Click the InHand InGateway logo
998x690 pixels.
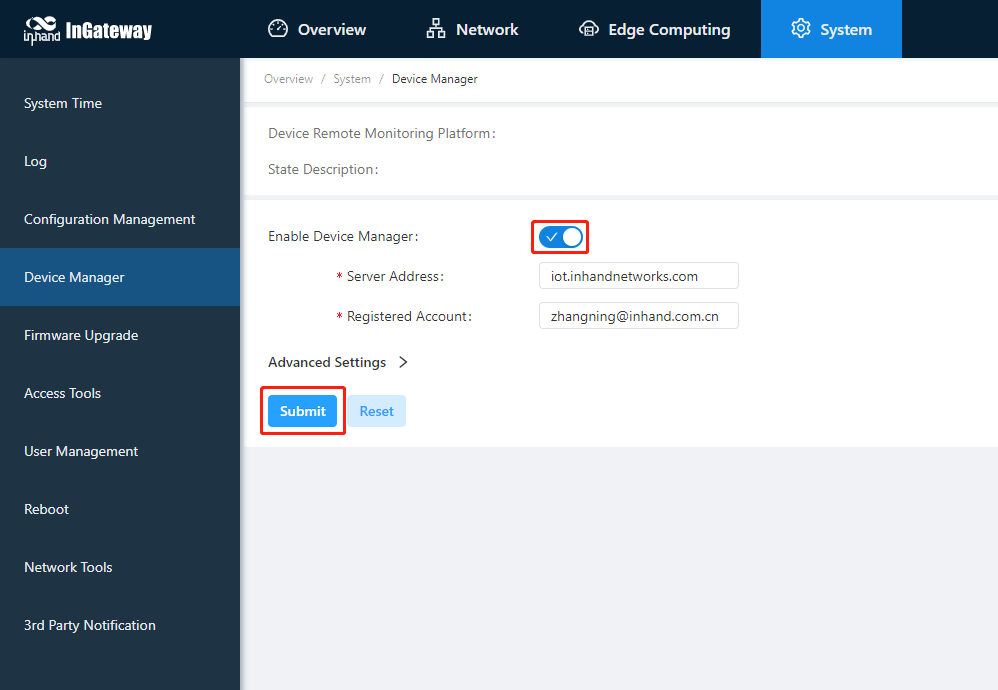click(x=88, y=30)
